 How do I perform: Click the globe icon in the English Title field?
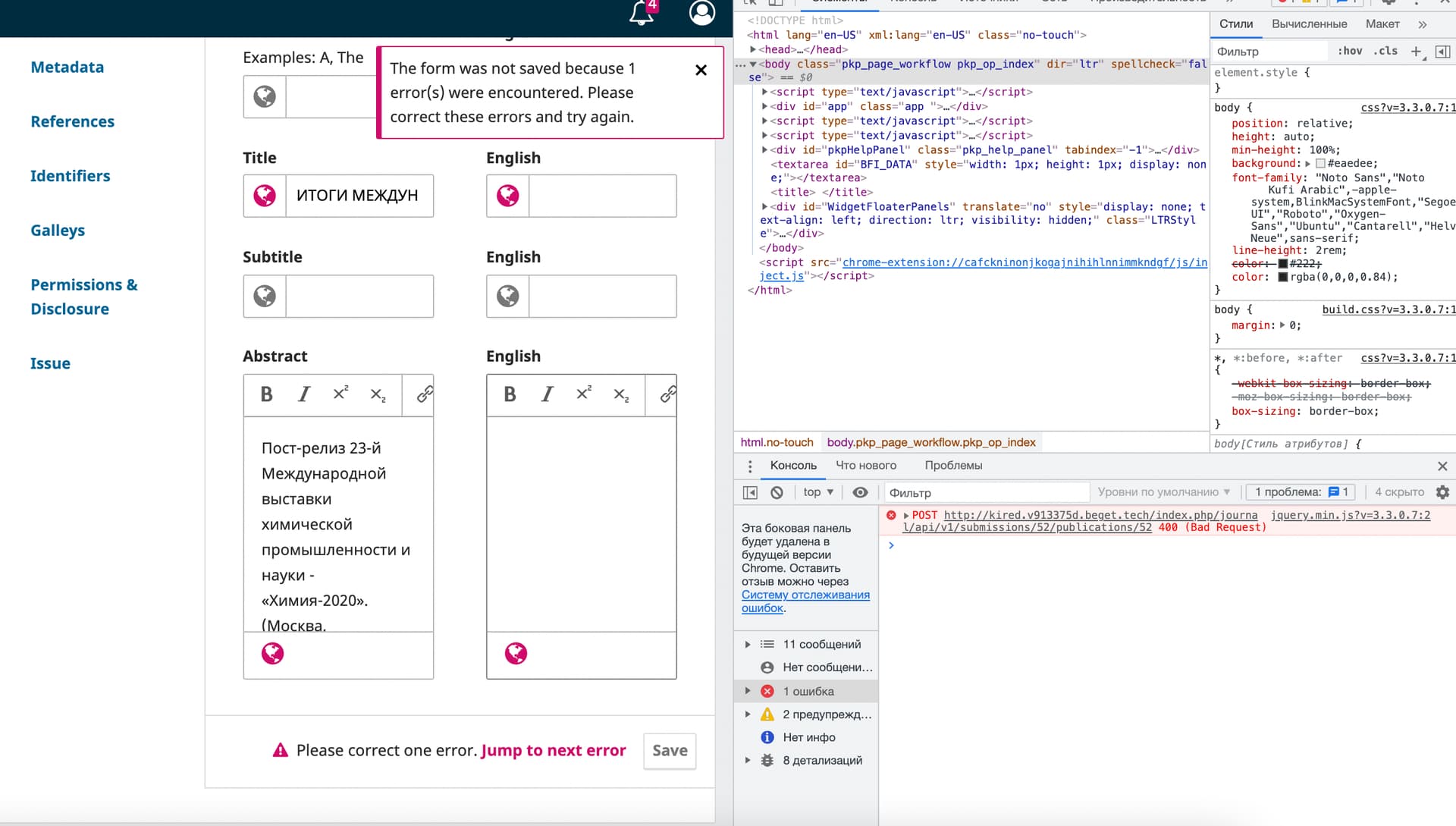tap(508, 196)
